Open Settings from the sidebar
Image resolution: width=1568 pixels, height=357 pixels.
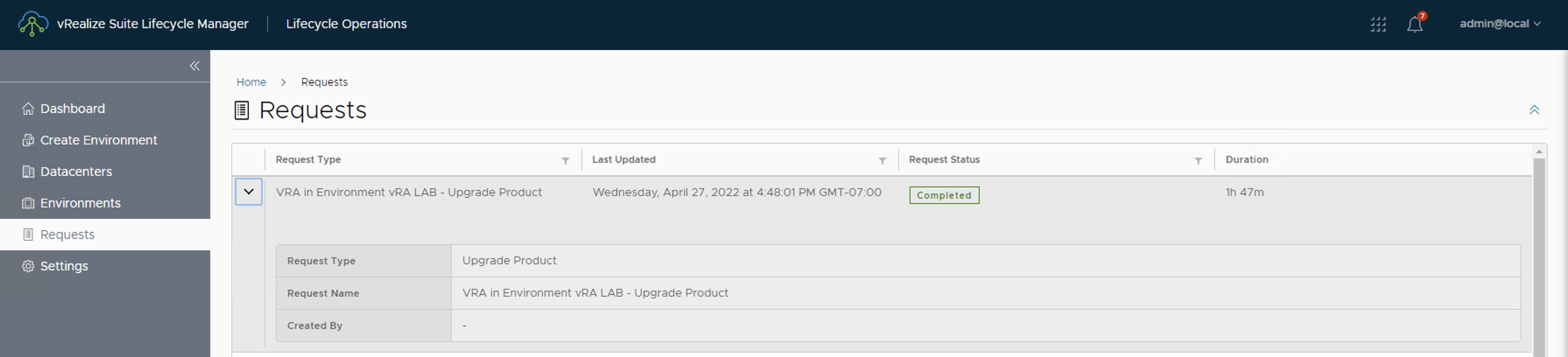[63, 266]
